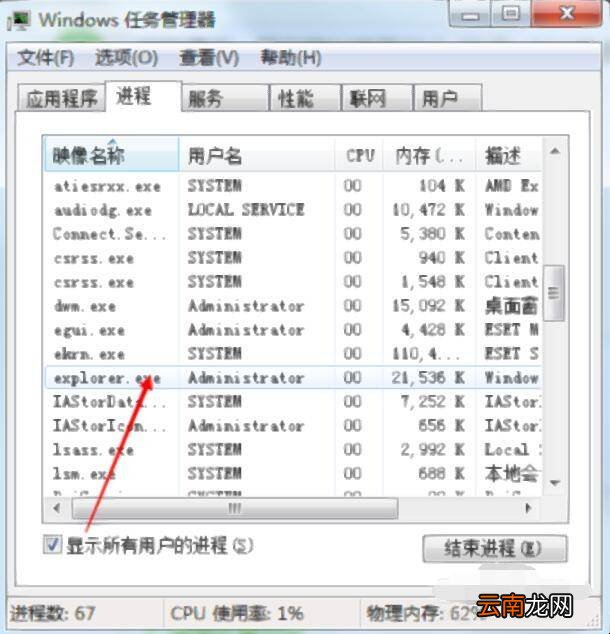
Task: Click the ESET S description cell
Action: 512,354
